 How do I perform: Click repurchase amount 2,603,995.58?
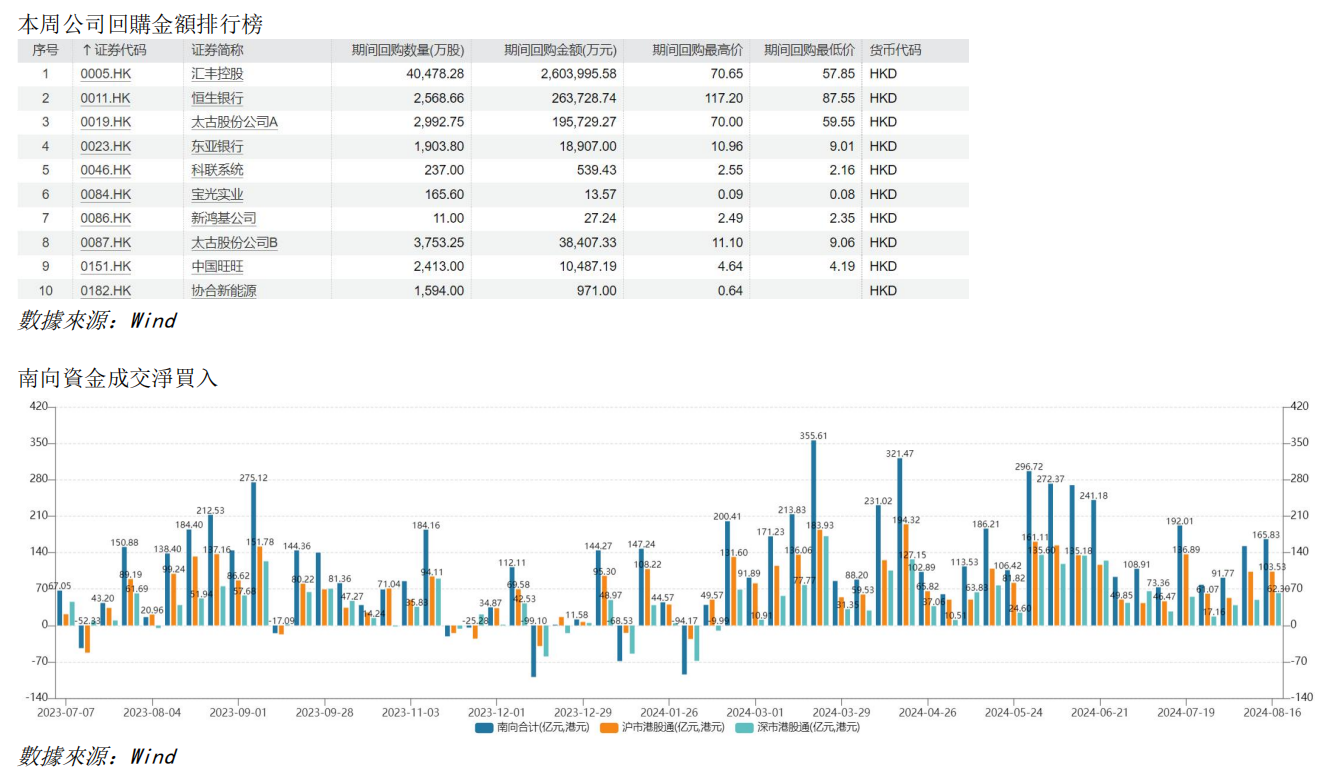(578, 74)
